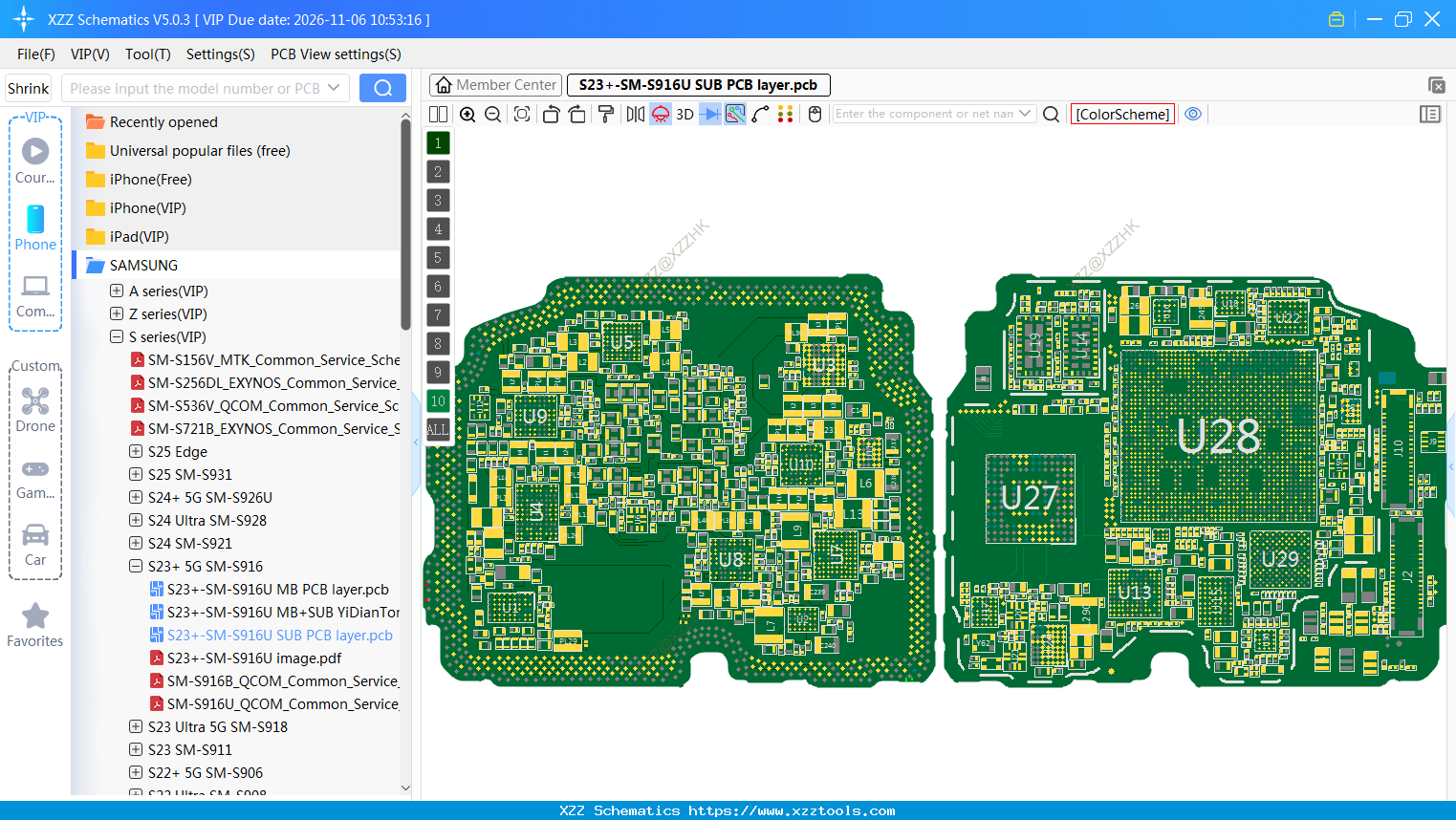Select the Zoom In tool

(467, 114)
